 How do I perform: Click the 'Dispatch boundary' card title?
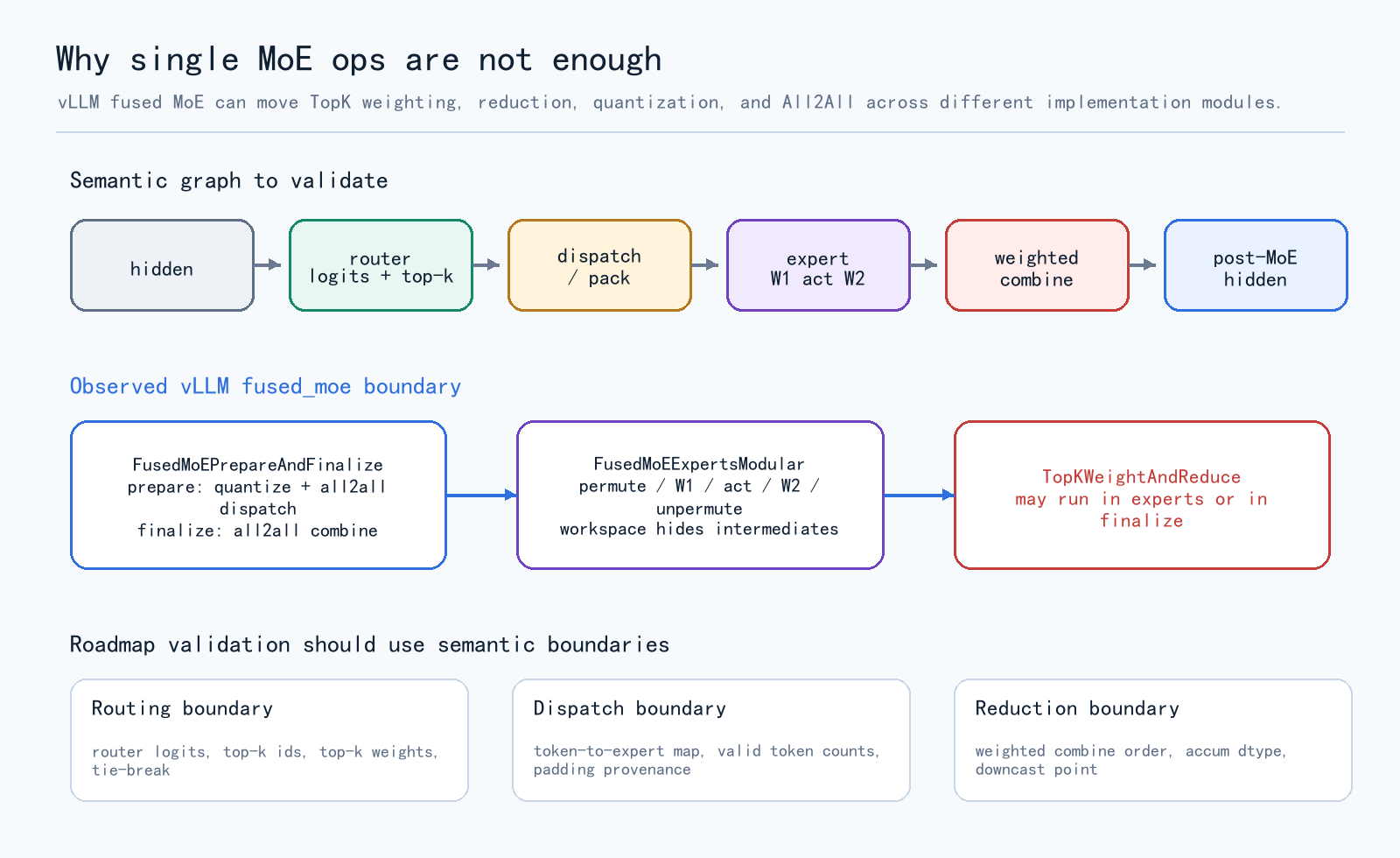[x=629, y=708]
